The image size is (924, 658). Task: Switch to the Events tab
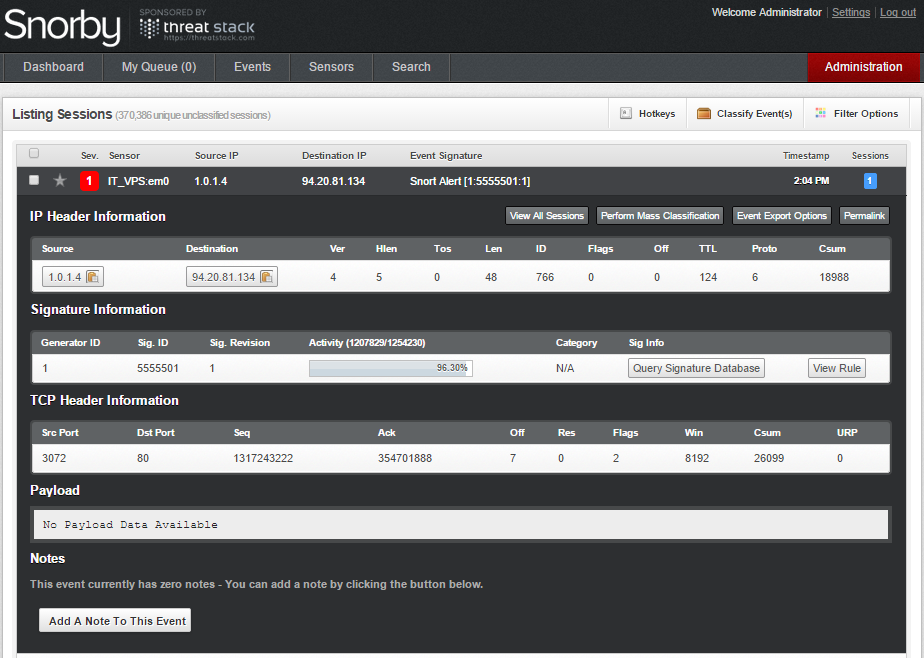252,67
